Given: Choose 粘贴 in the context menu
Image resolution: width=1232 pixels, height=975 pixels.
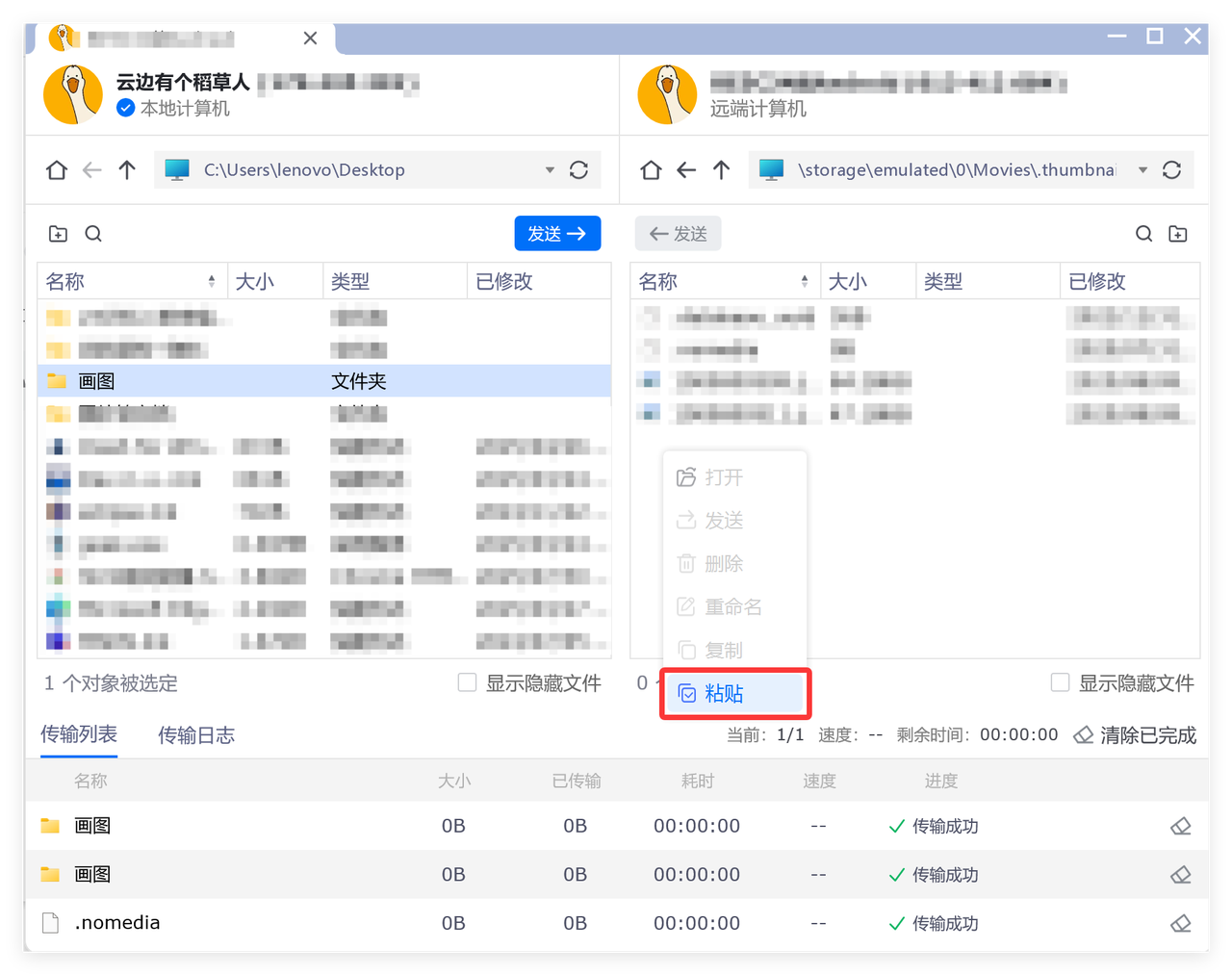Looking at the screenshot, I should click(734, 693).
